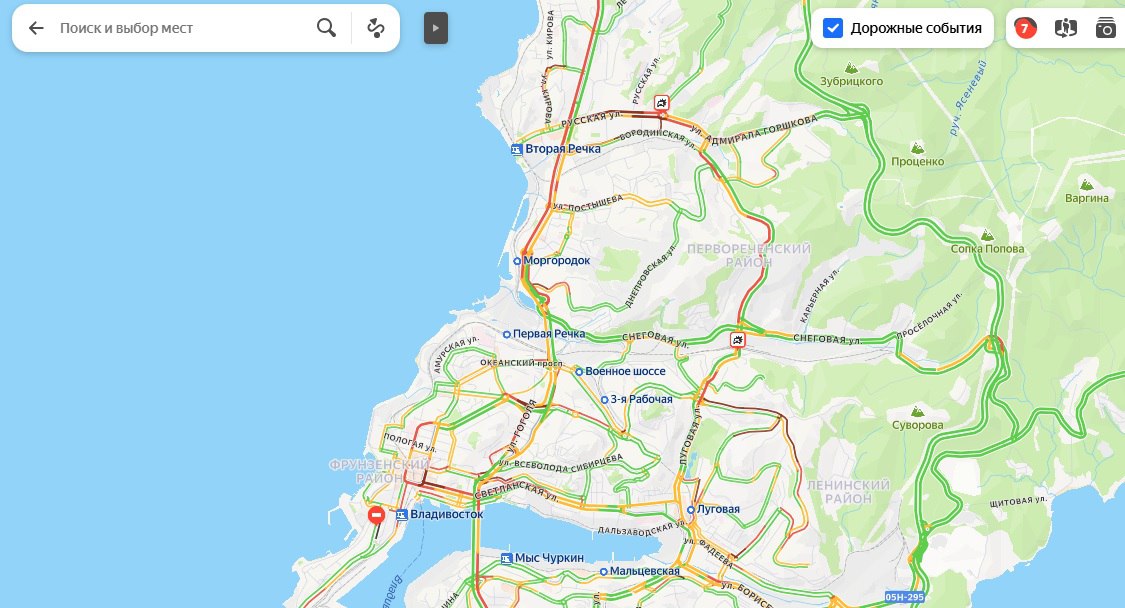This screenshot has height=608, width=1125.
Task: Click the Первая Речка stop marker
Action: point(507,335)
